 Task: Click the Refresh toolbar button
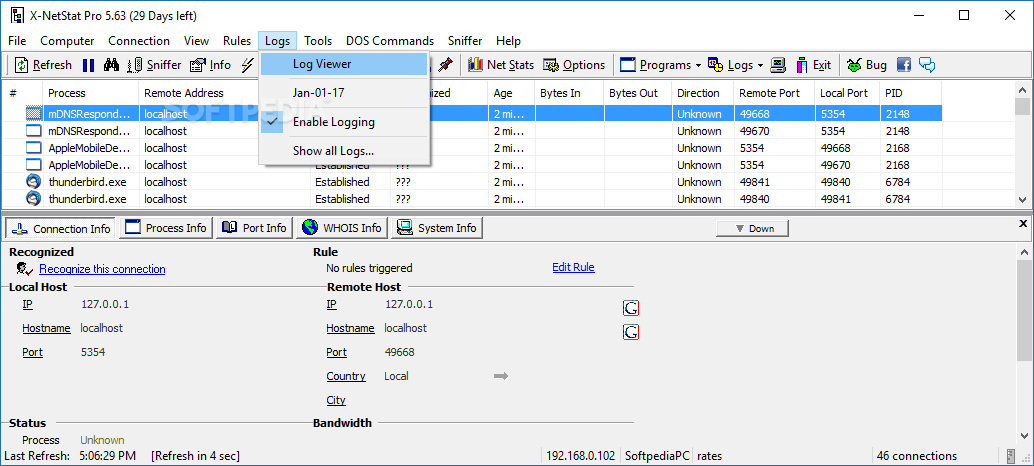point(44,65)
